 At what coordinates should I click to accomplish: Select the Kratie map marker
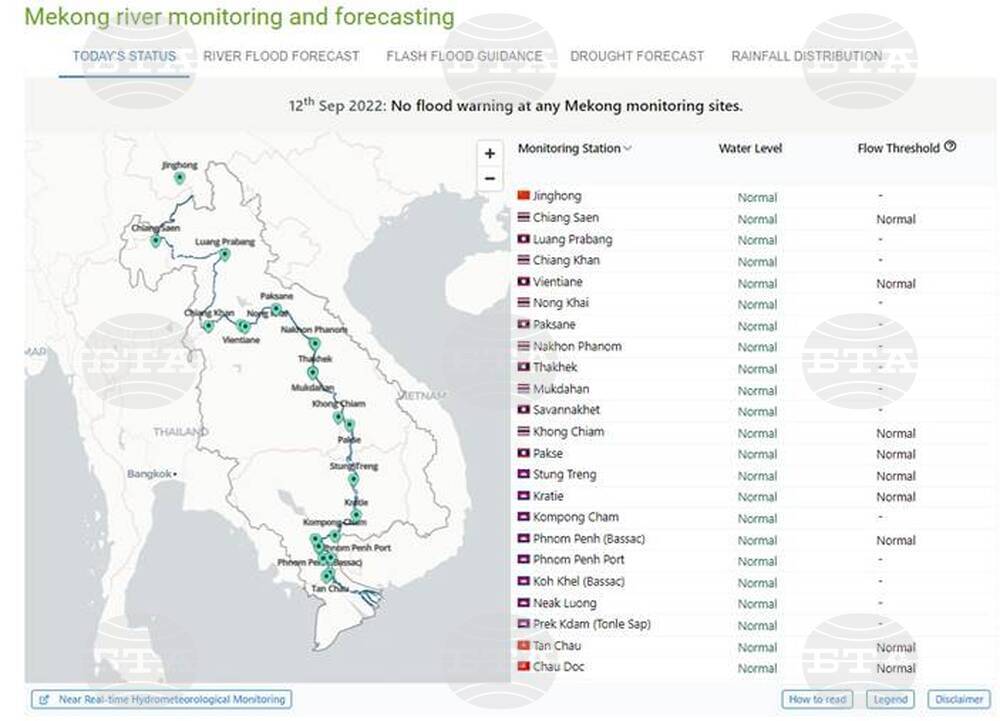pos(356,514)
